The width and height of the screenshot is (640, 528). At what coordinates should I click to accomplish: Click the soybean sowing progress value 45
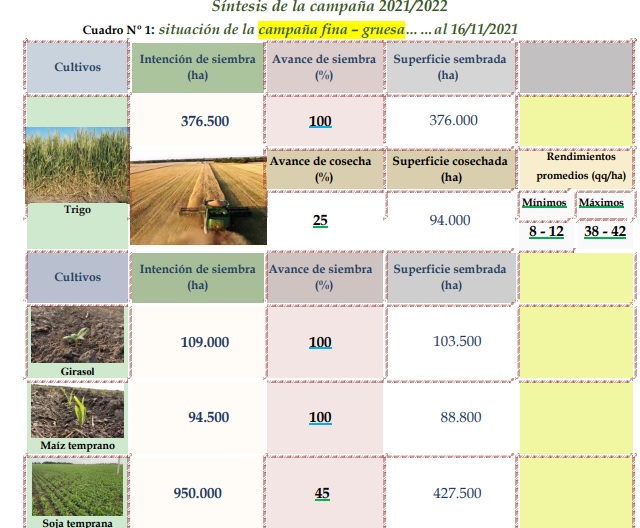(322, 494)
